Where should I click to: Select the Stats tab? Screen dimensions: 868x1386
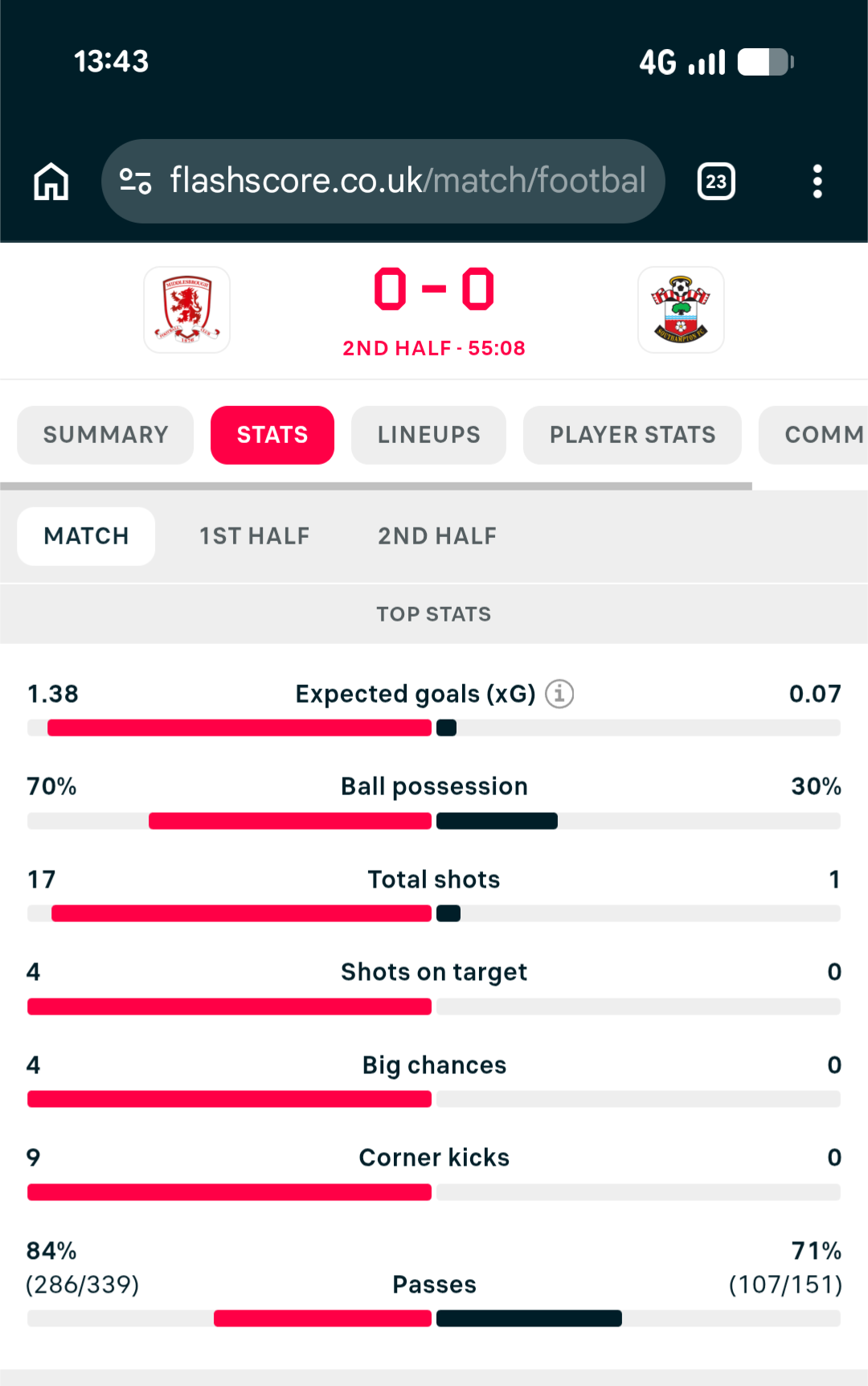coord(272,435)
